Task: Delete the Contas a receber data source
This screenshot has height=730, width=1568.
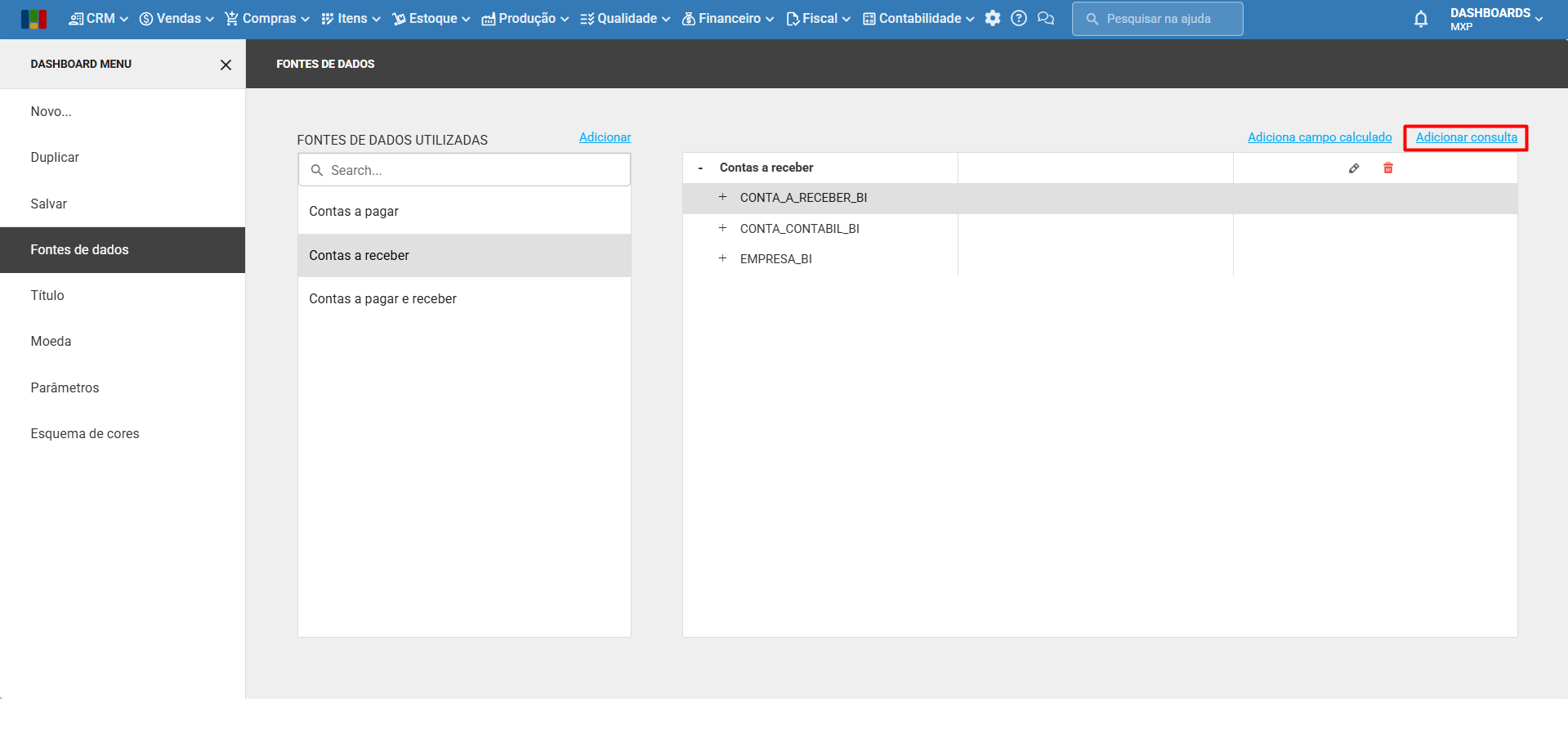Action: point(1388,168)
